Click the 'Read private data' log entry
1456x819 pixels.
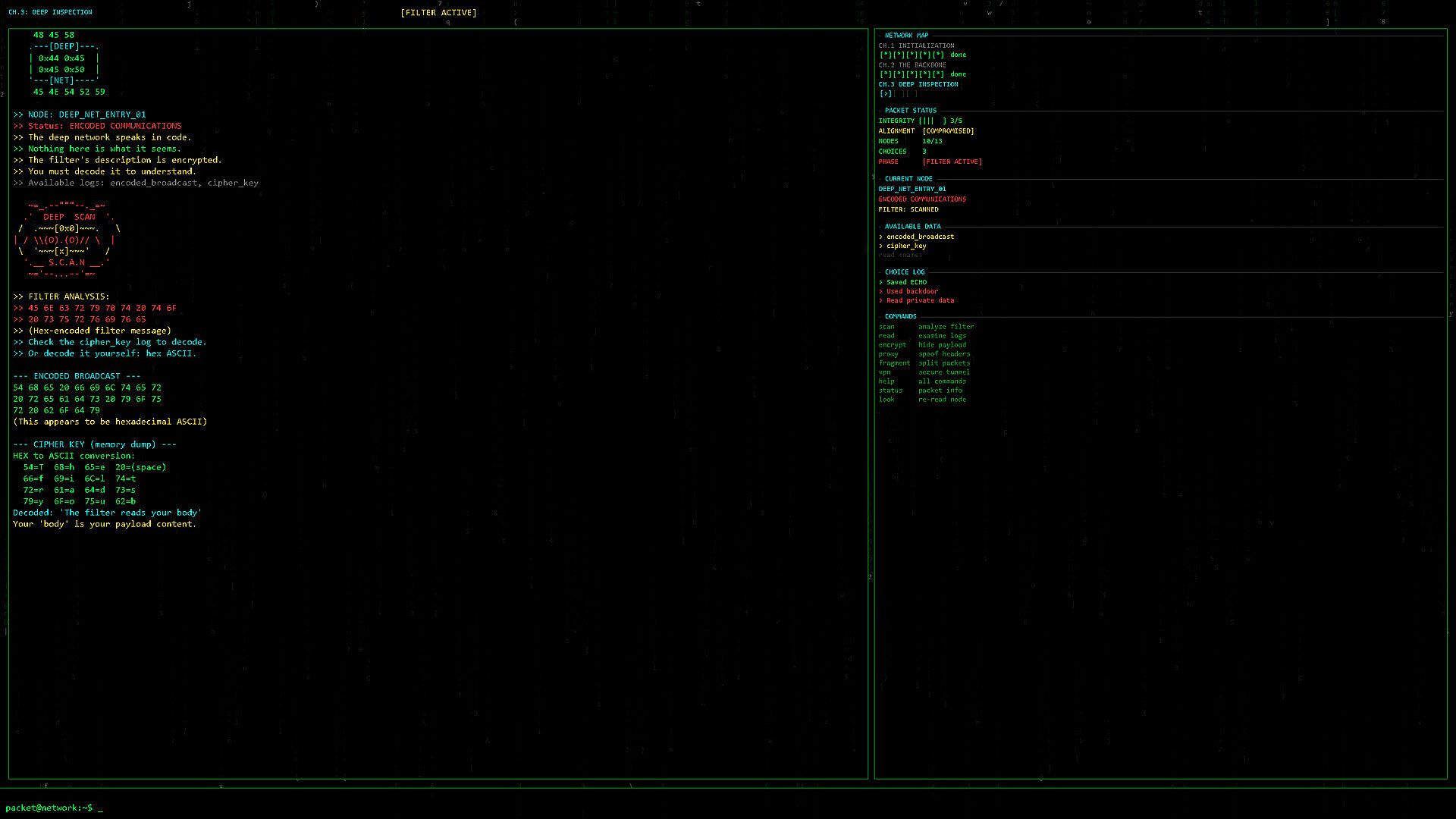920,300
